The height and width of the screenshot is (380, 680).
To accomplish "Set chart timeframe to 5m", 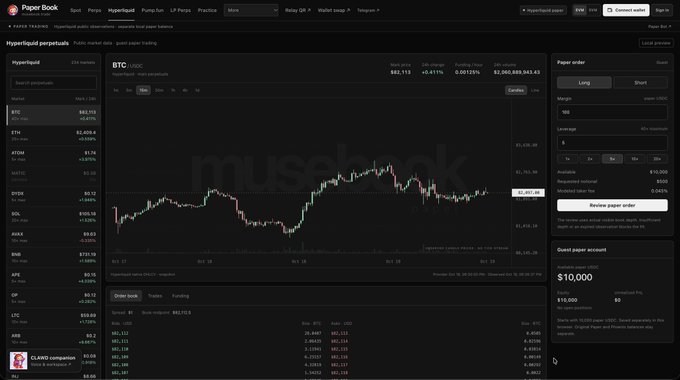I will 129,90.
